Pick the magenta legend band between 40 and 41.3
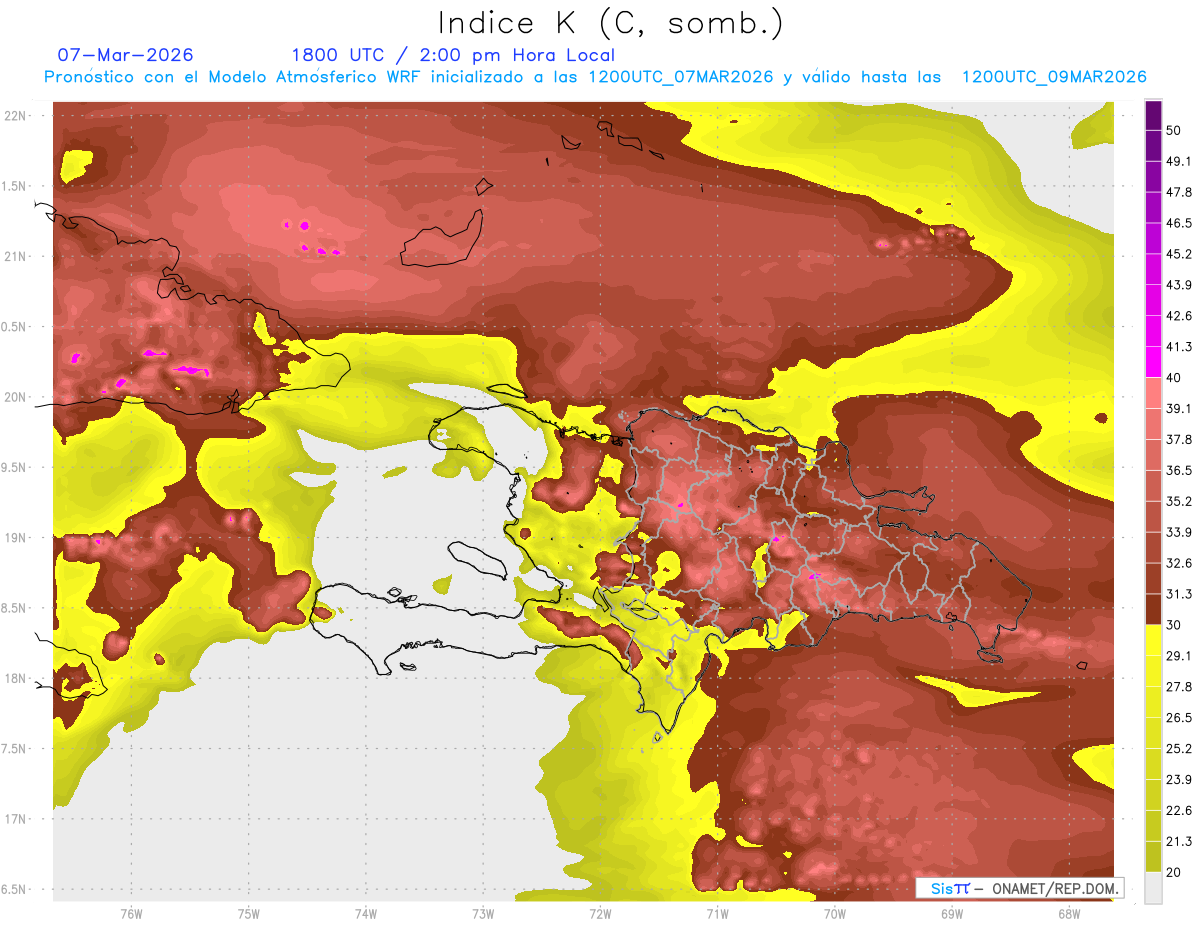The width and height of the screenshot is (1200, 927). pos(1153,362)
